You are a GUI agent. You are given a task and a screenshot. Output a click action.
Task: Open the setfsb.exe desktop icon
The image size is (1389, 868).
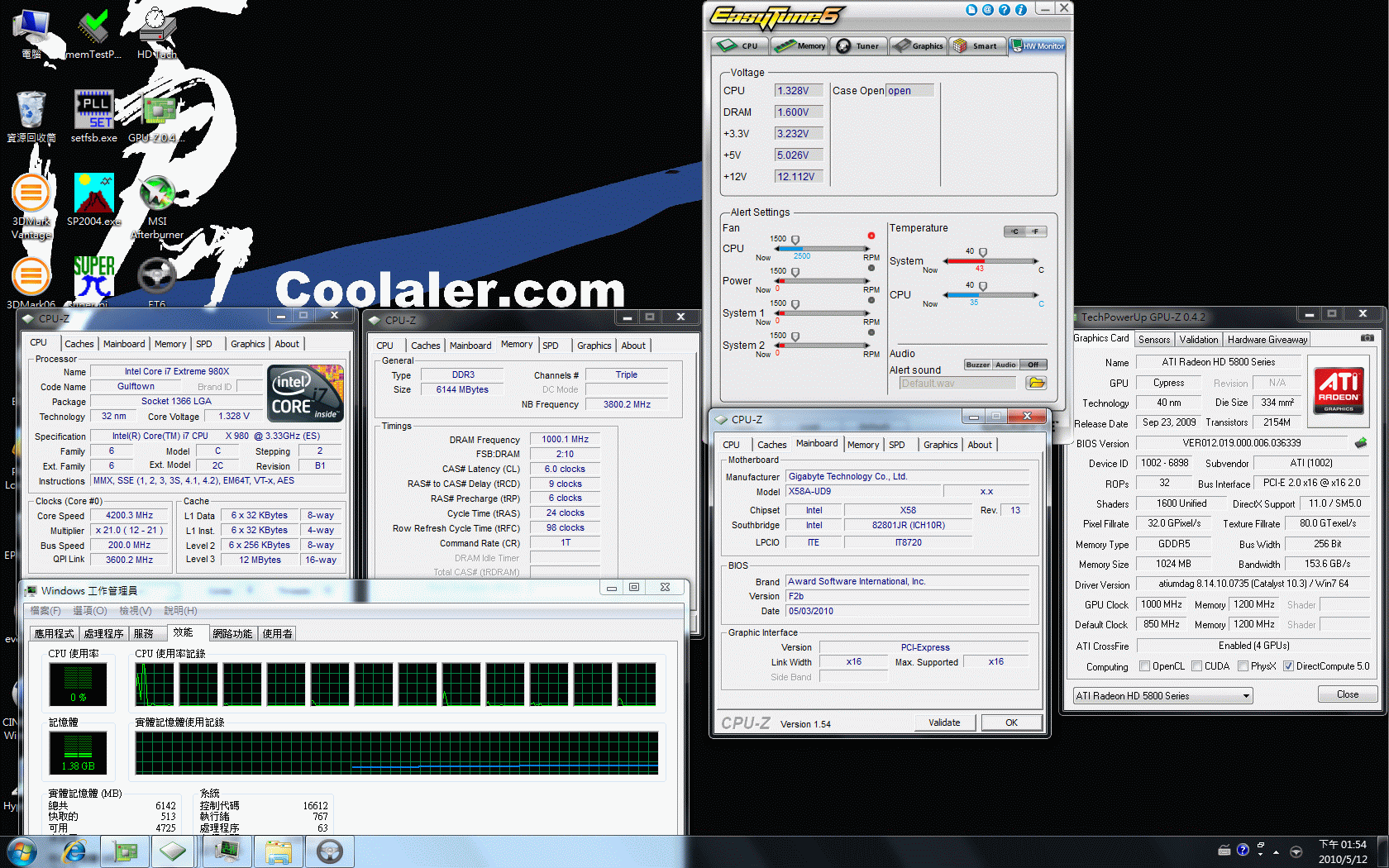tap(93, 117)
